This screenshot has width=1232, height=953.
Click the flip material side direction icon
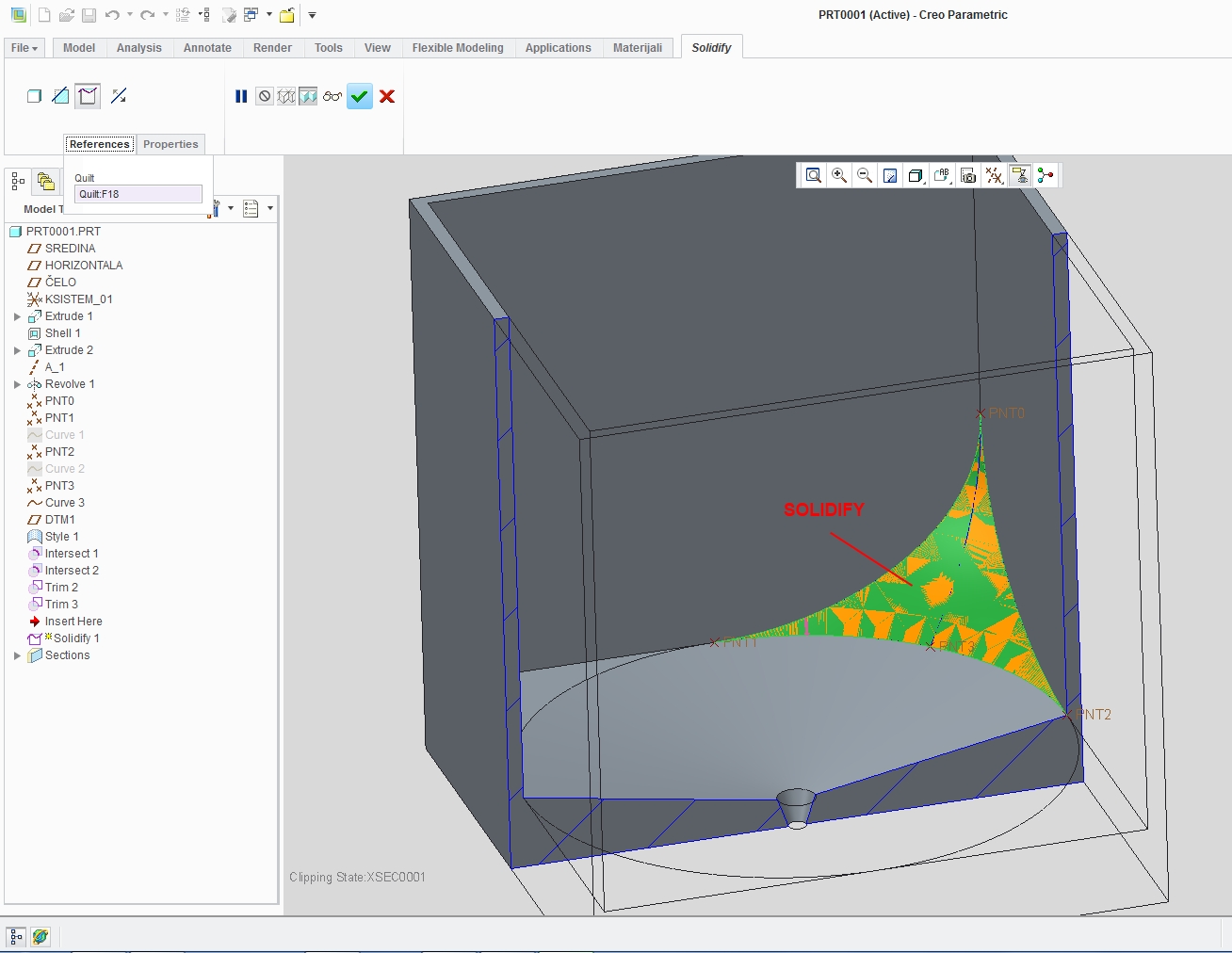click(x=119, y=95)
